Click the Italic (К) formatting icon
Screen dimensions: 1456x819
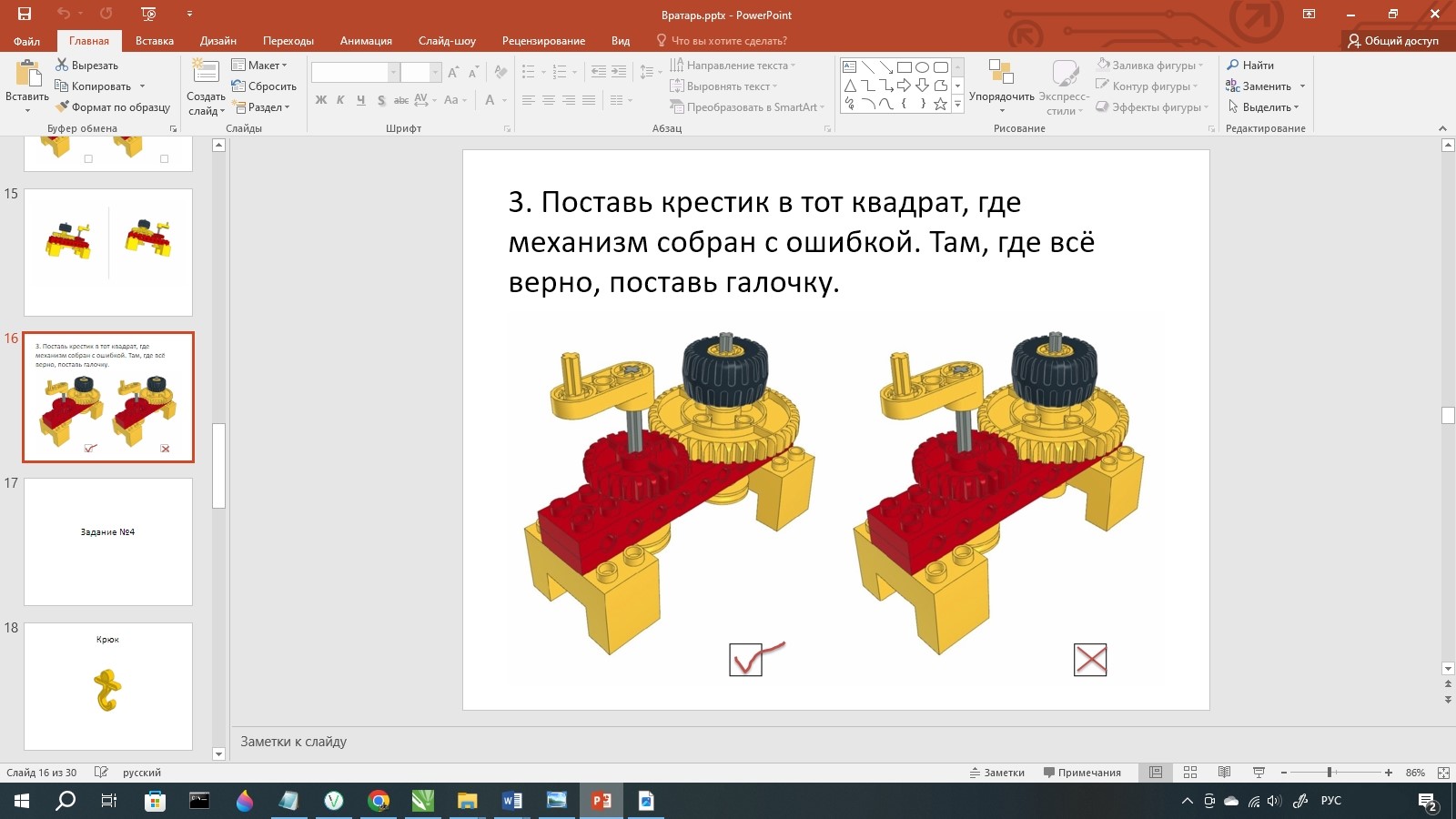(340, 100)
